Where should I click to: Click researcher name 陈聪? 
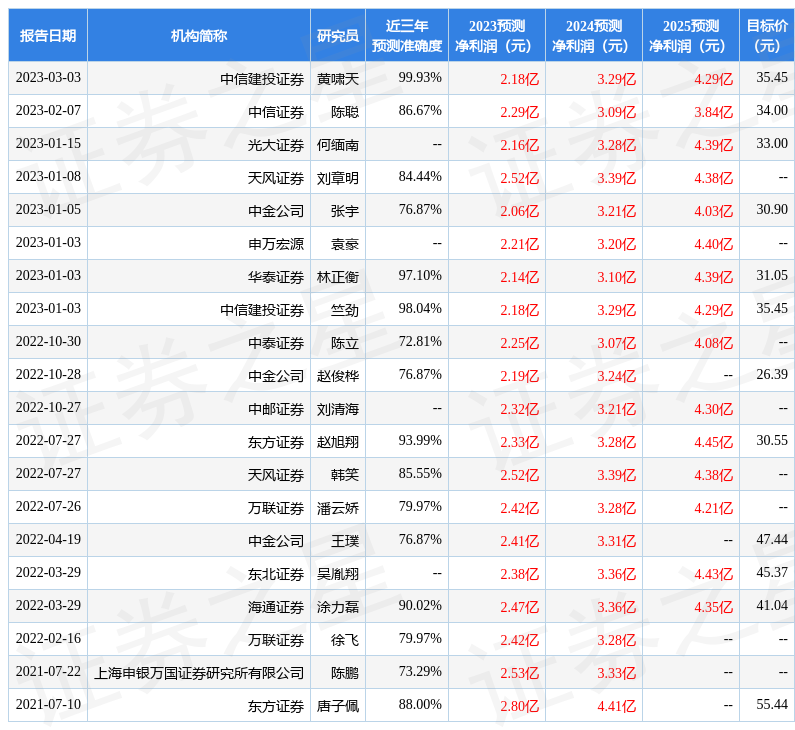pyautogui.click(x=345, y=112)
